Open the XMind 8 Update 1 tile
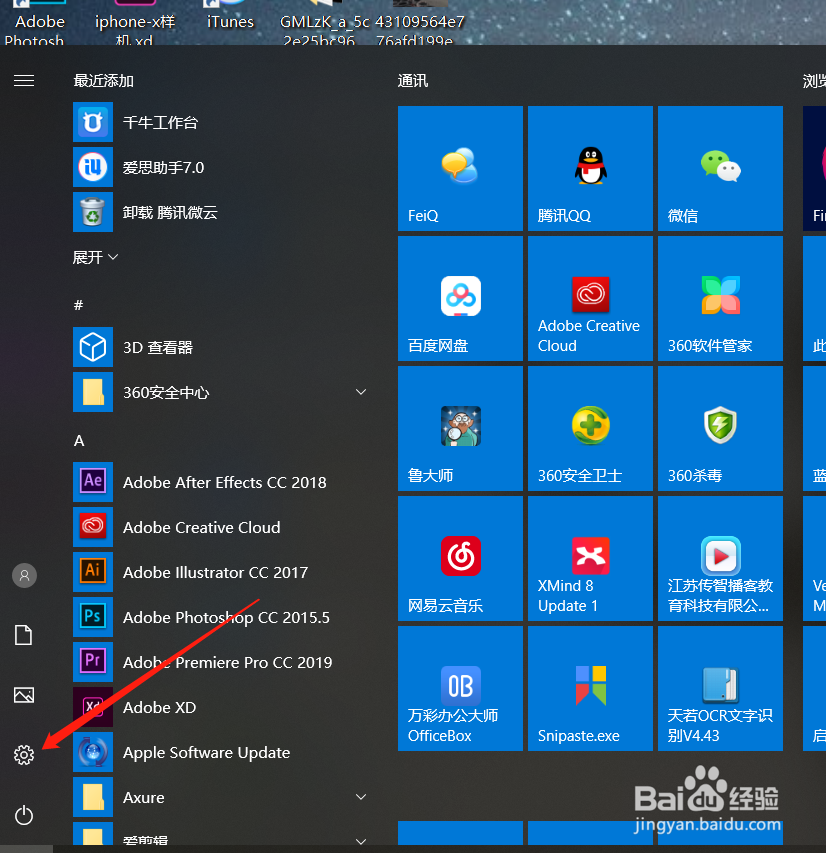826x853 pixels. tap(590, 558)
